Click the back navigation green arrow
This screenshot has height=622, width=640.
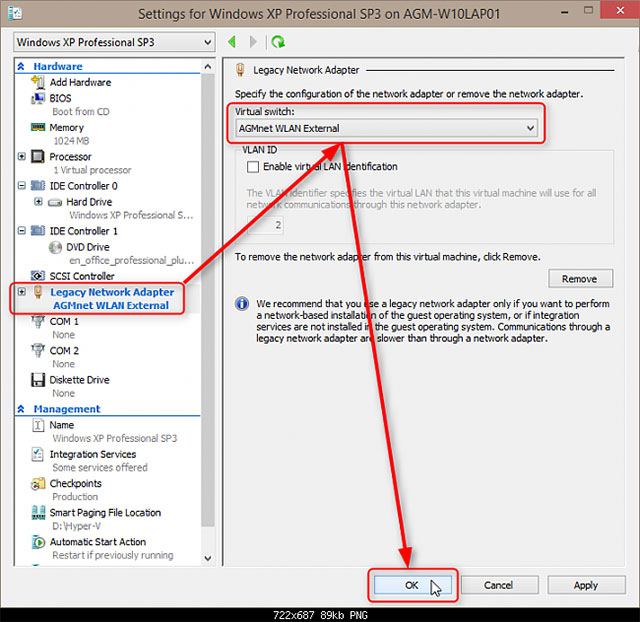[232, 42]
